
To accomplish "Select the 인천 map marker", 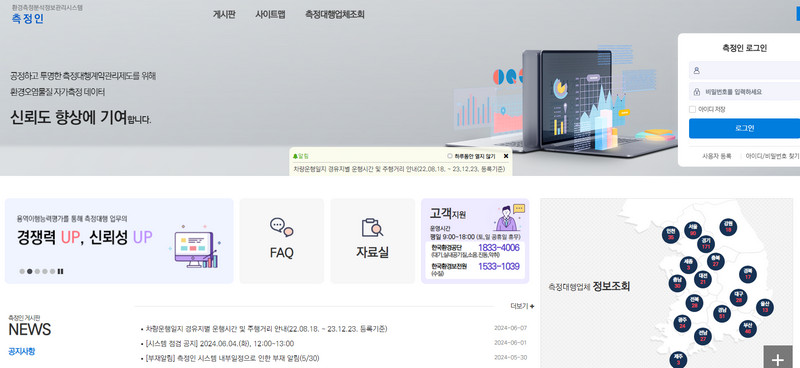I will pyautogui.click(x=670, y=234).
